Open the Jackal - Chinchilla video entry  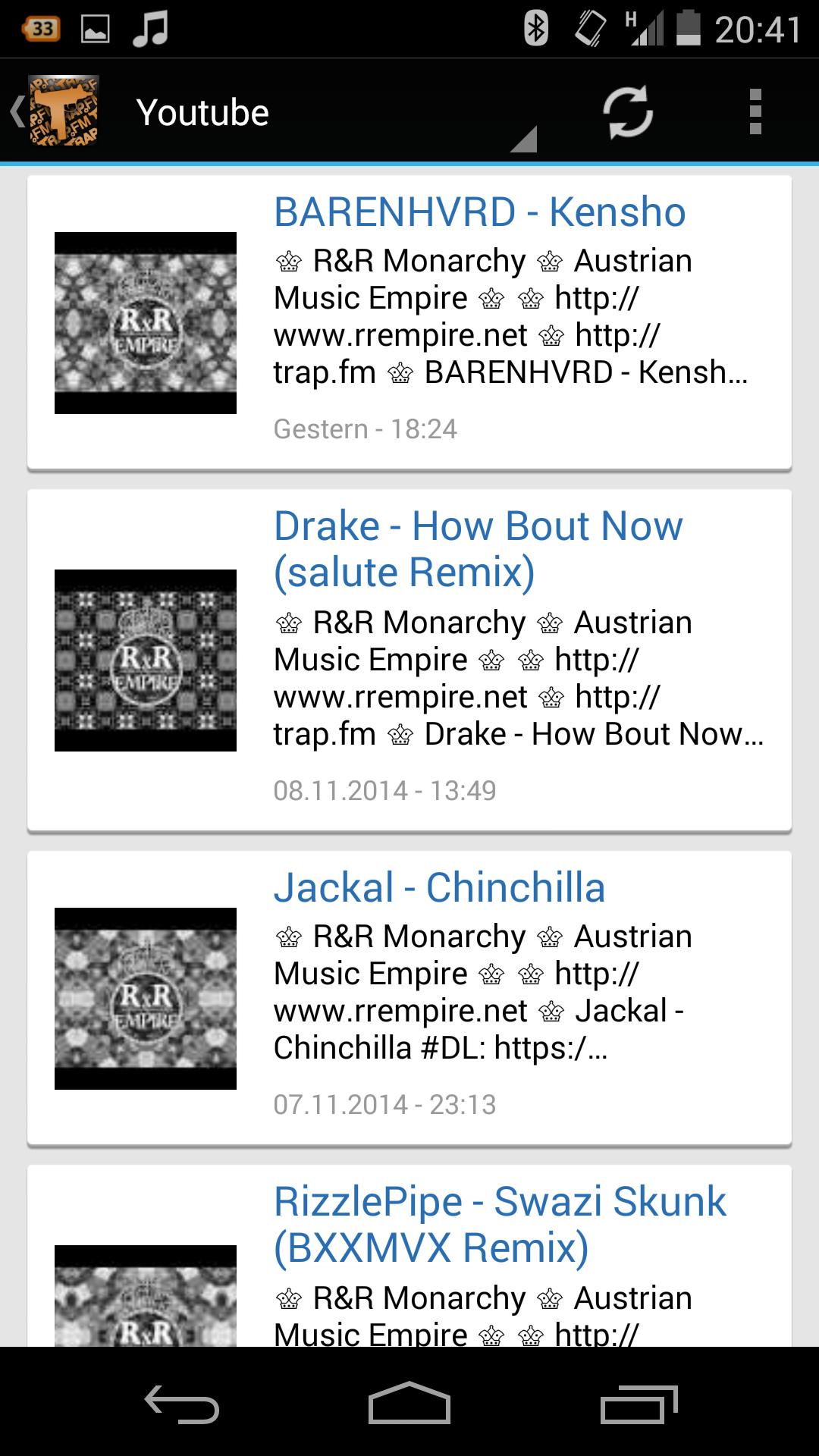click(x=409, y=998)
